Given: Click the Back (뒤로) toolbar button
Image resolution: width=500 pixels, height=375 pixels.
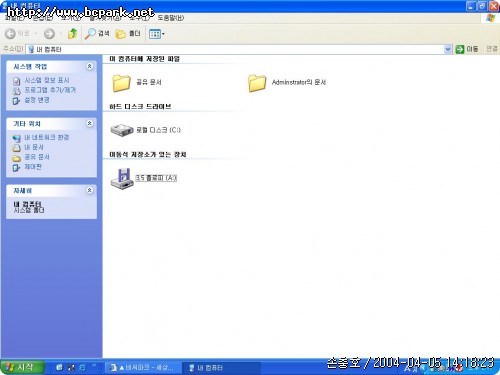Looking at the screenshot, I should tap(17, 33).
